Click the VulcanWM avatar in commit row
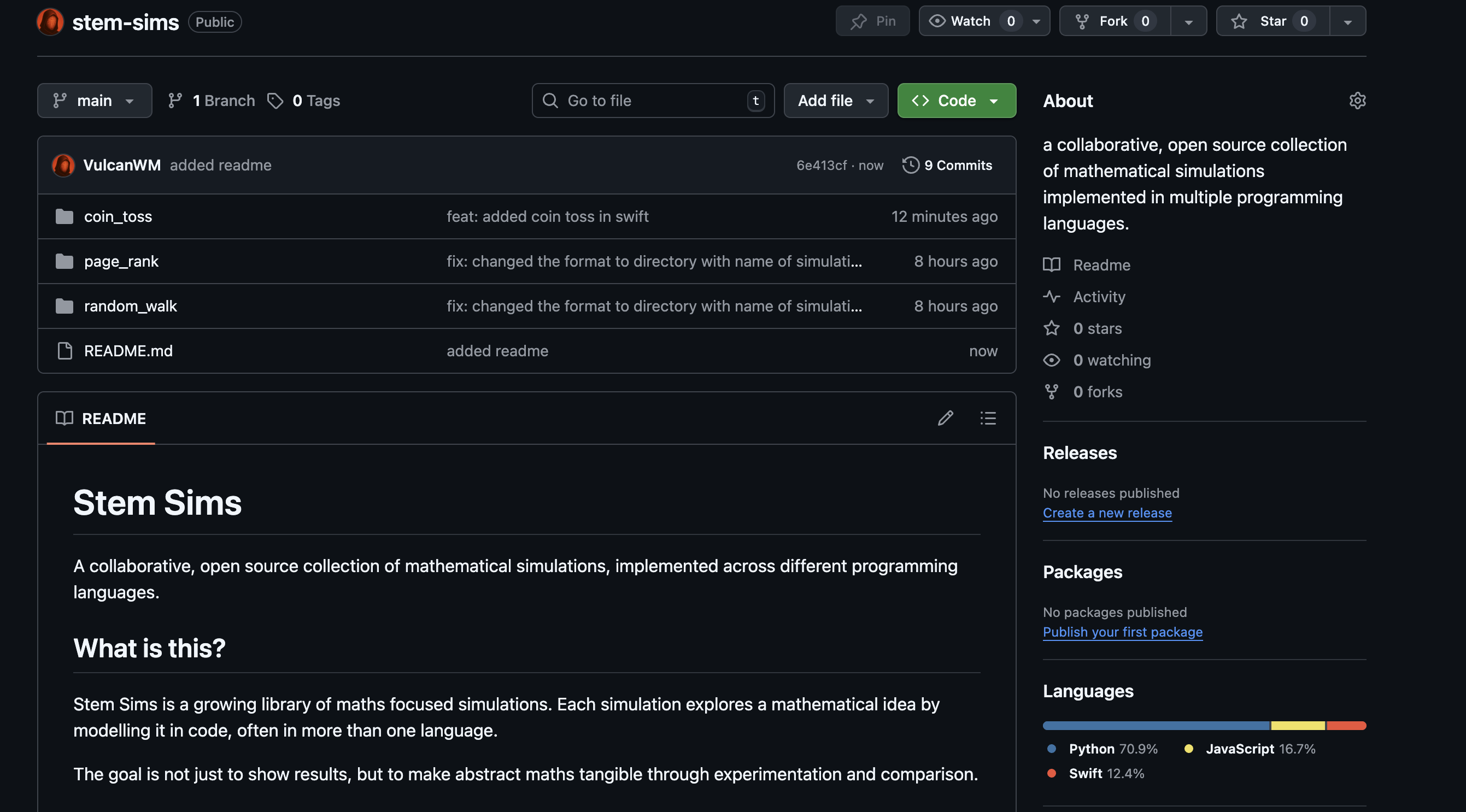The width and height of the screenshot is (1466, 812). 63,165
